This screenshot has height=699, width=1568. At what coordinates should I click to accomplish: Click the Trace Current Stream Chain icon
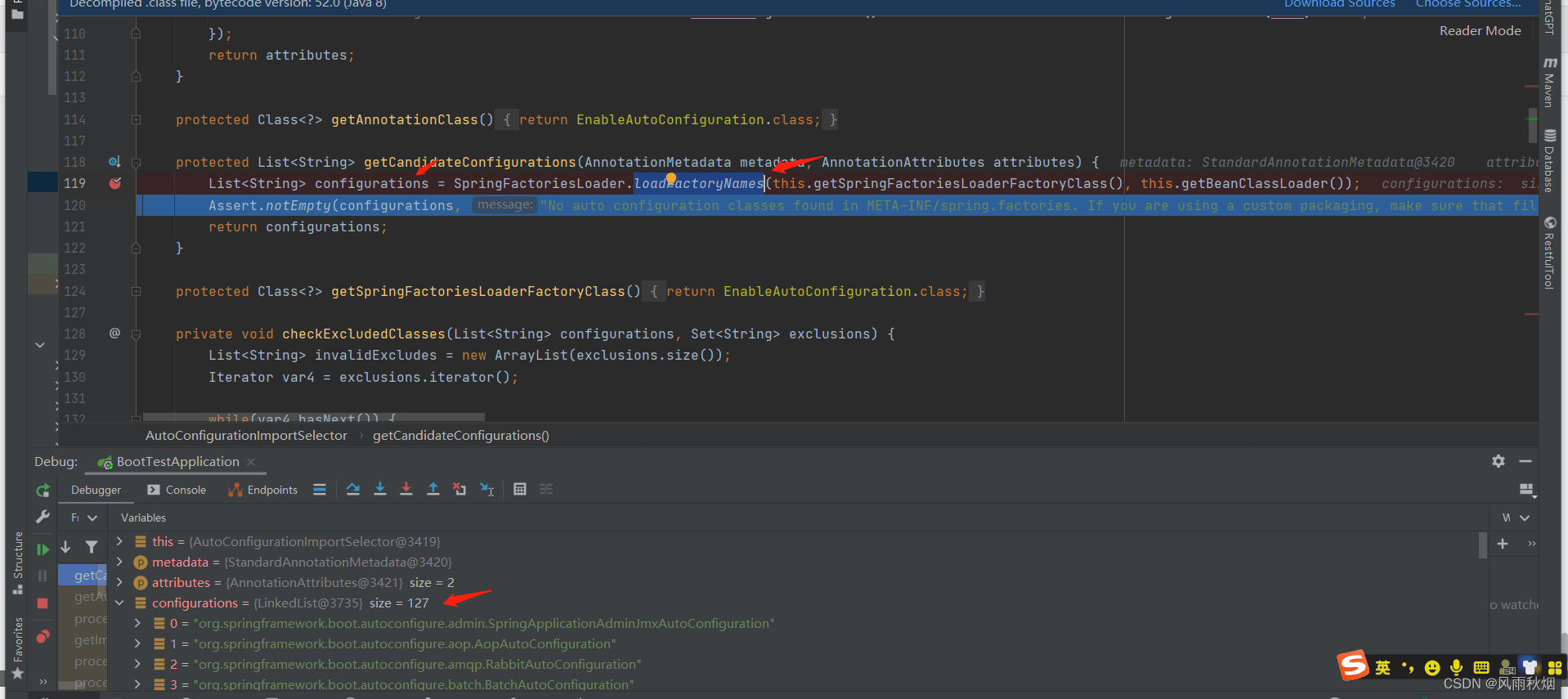[x=546, y=490]
